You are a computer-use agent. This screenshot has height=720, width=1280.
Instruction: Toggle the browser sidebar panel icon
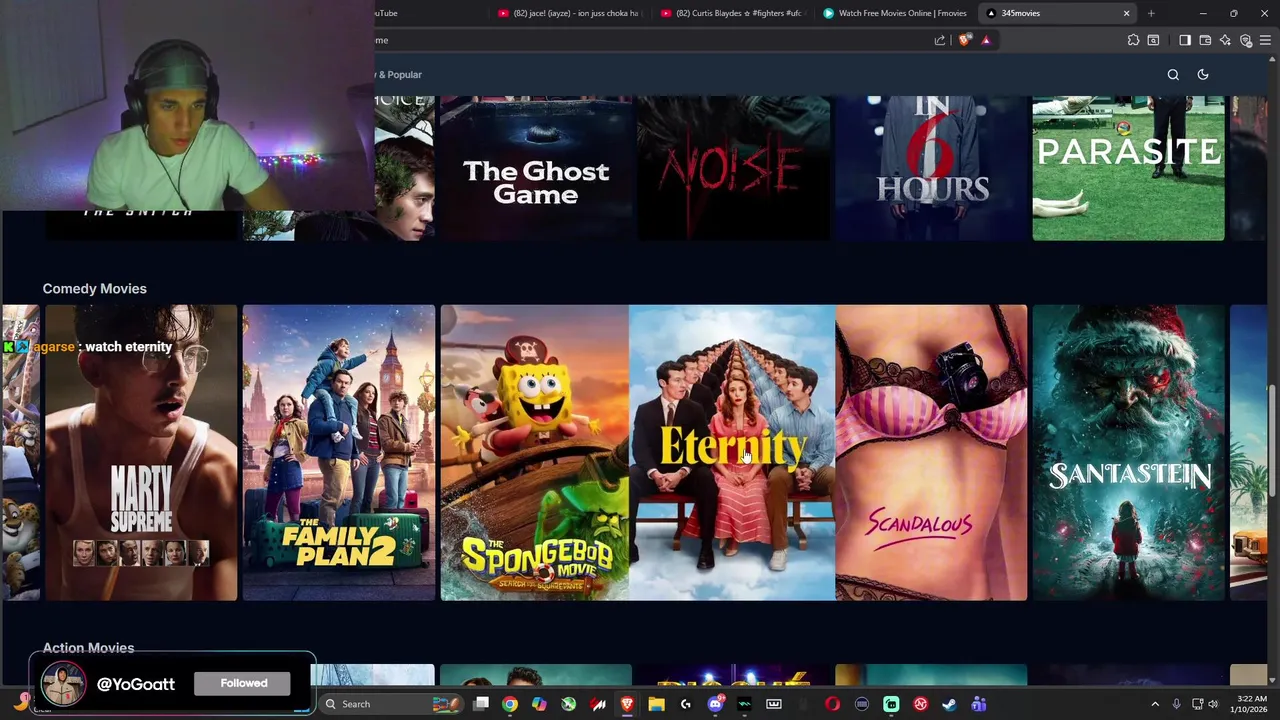tap(1185, 40)
